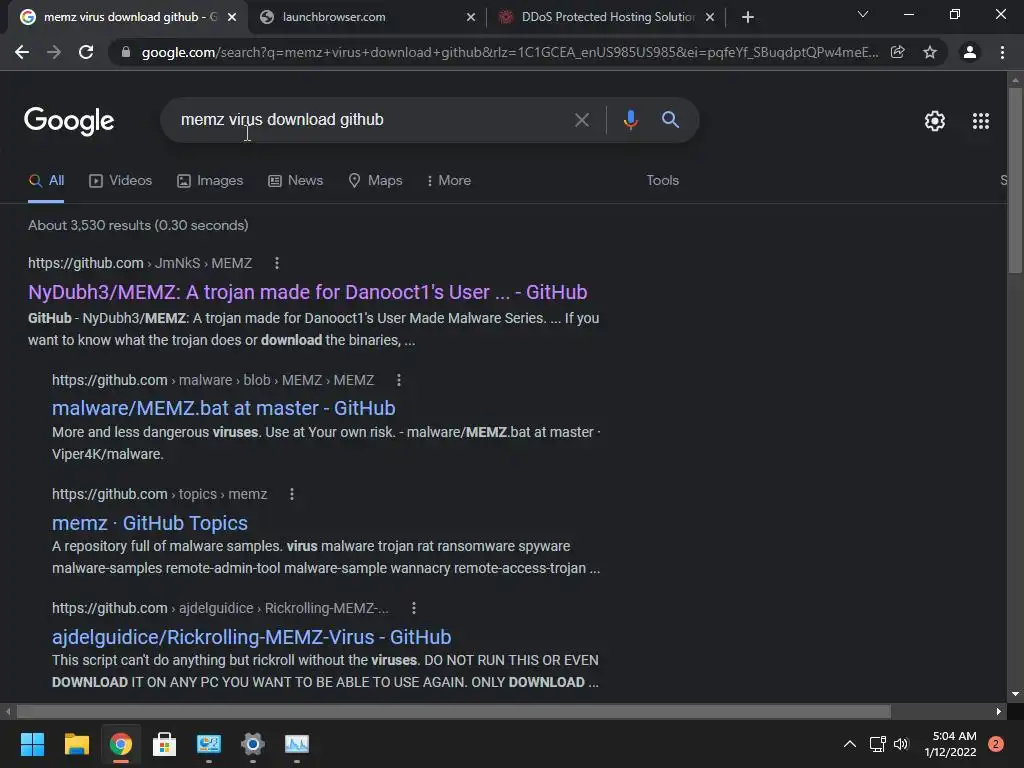Go back to the previous page
1024x768 pixels.
[x=22, y=52]
